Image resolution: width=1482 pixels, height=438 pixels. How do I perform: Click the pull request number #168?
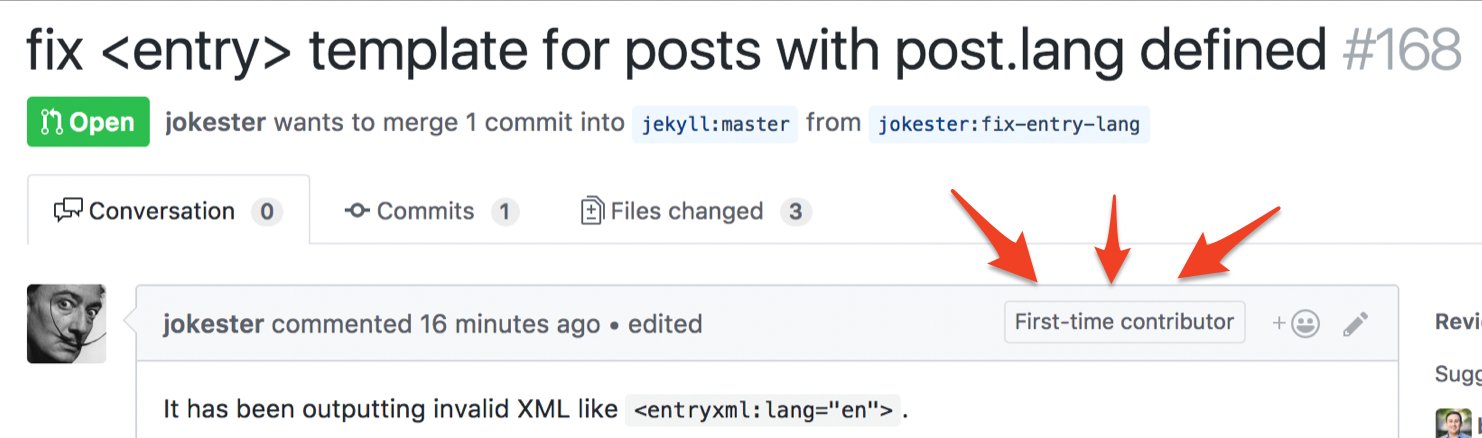coord(1402,48)
